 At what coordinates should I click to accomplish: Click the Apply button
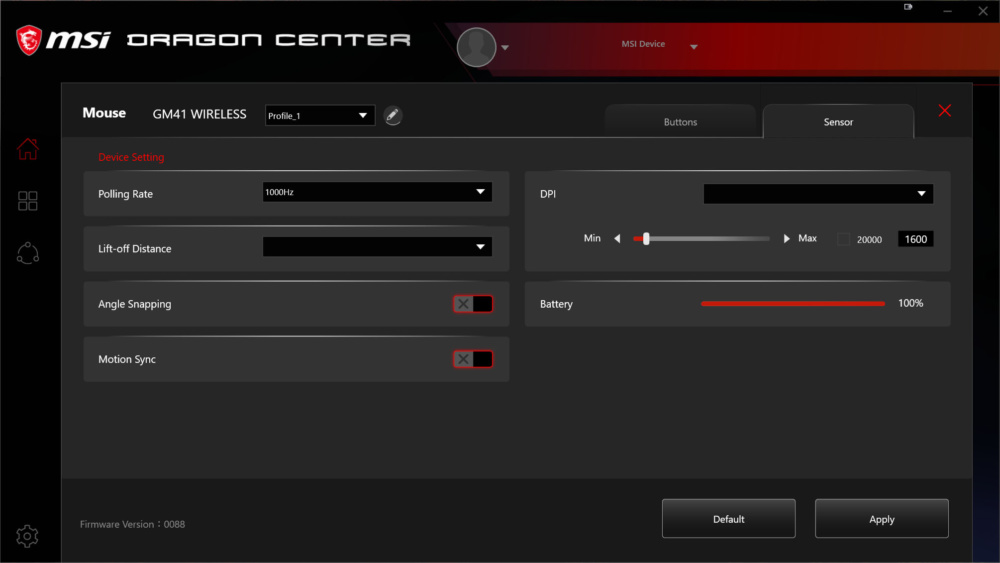[881, 518]
